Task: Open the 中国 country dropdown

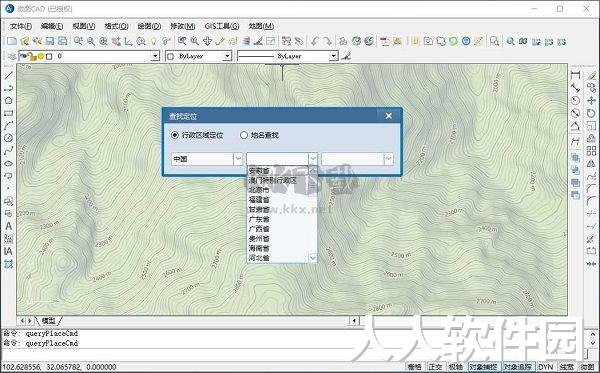Action: (x=238, y=158)
